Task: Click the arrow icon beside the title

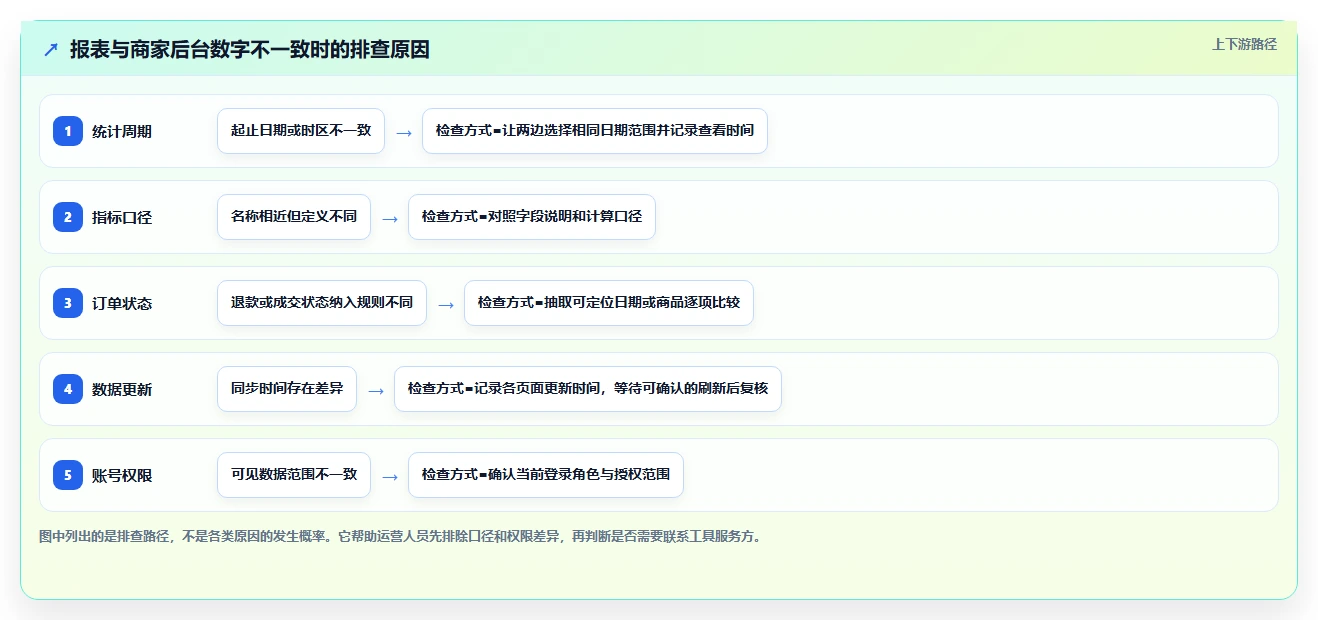Action: click(x=51, y=49)
